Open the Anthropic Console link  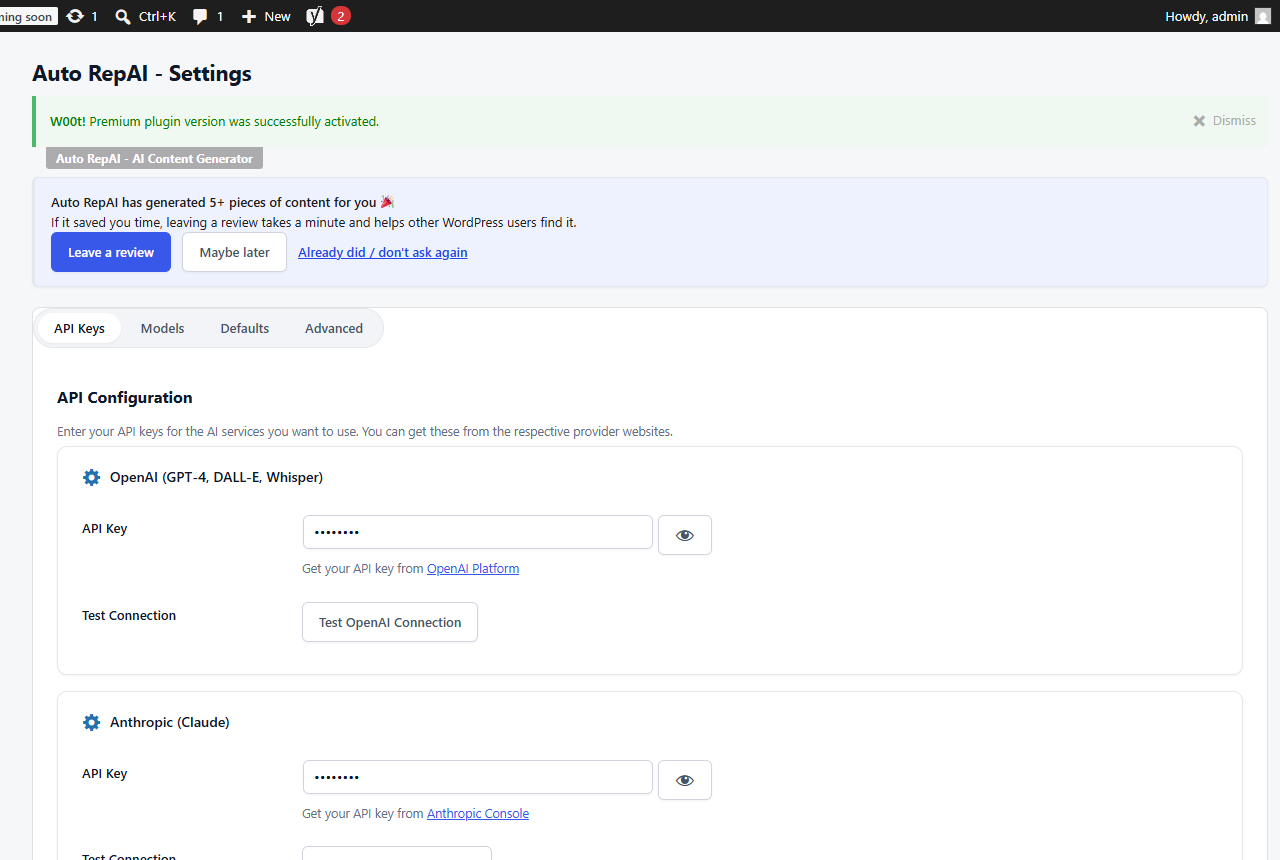[478, 813]
